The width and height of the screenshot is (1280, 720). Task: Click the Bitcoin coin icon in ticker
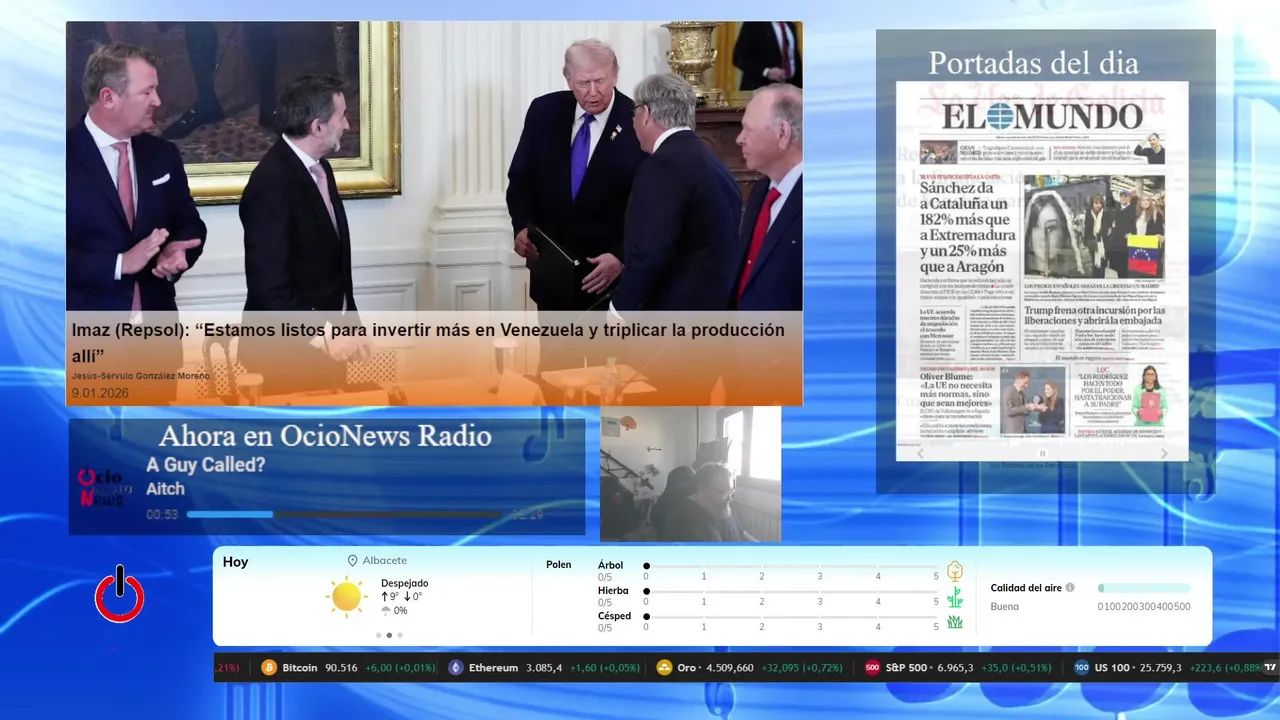click(x=269, y=668)
